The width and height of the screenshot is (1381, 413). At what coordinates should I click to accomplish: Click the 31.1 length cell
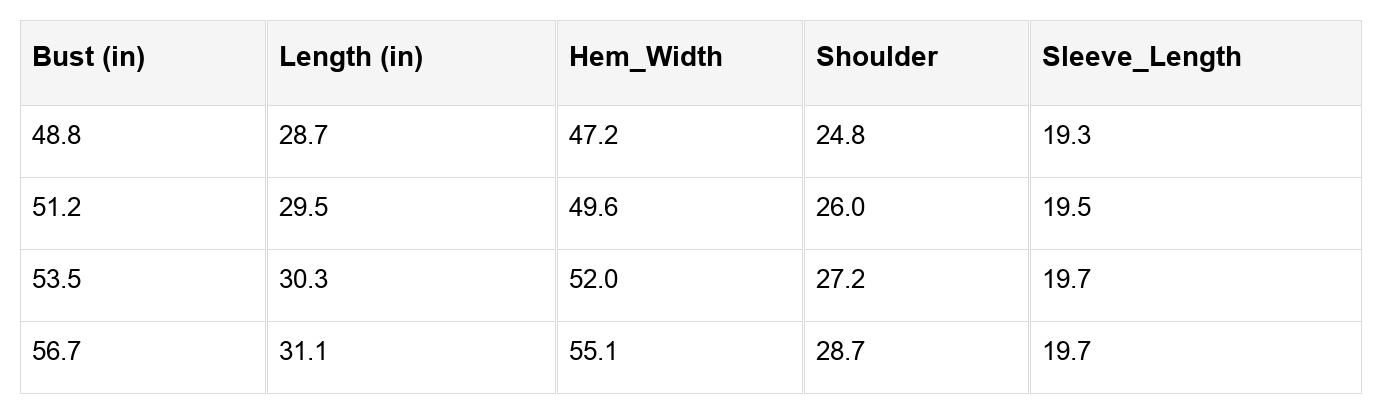[303, 352]
